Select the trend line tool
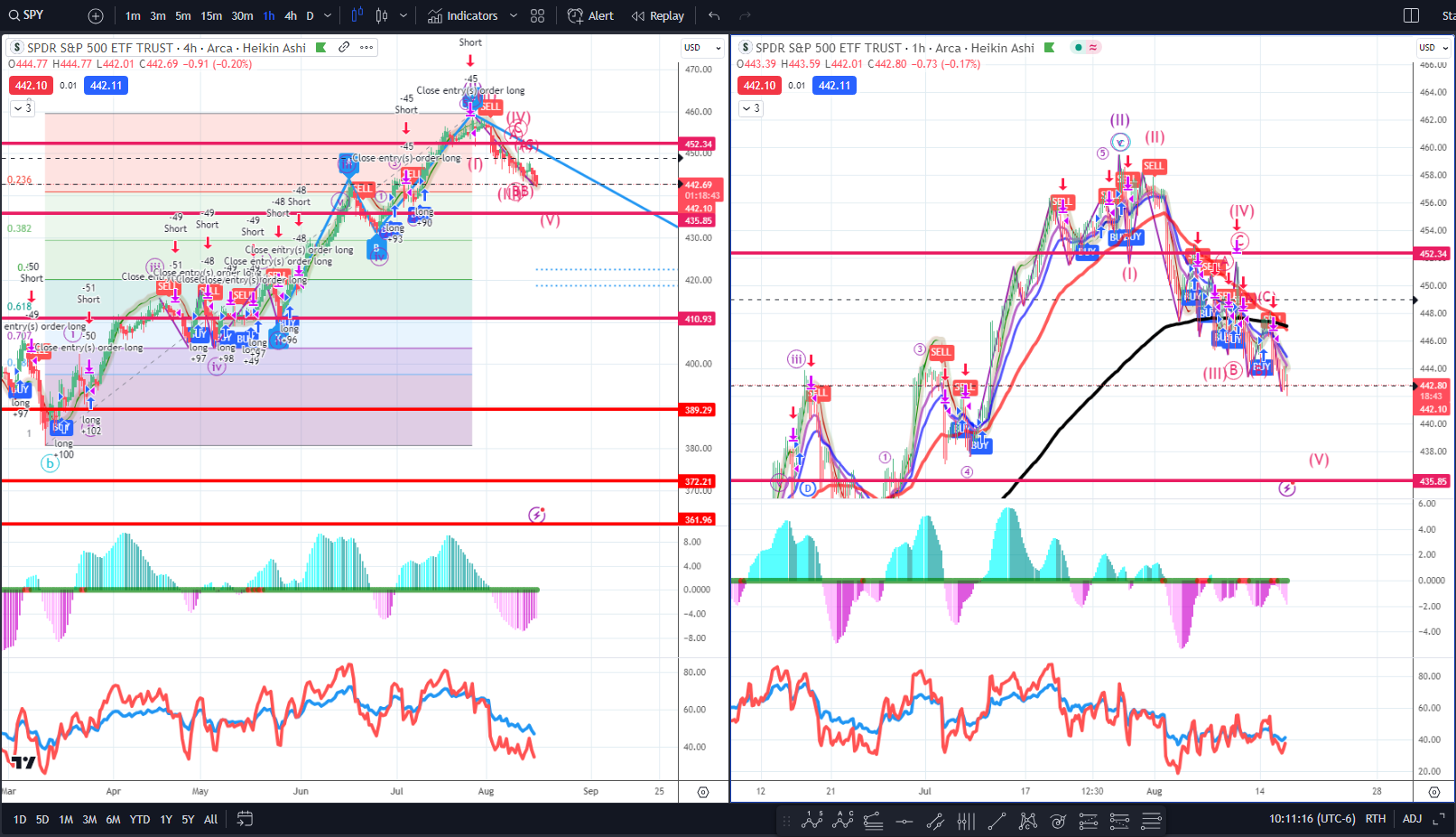 coord(997,821)
